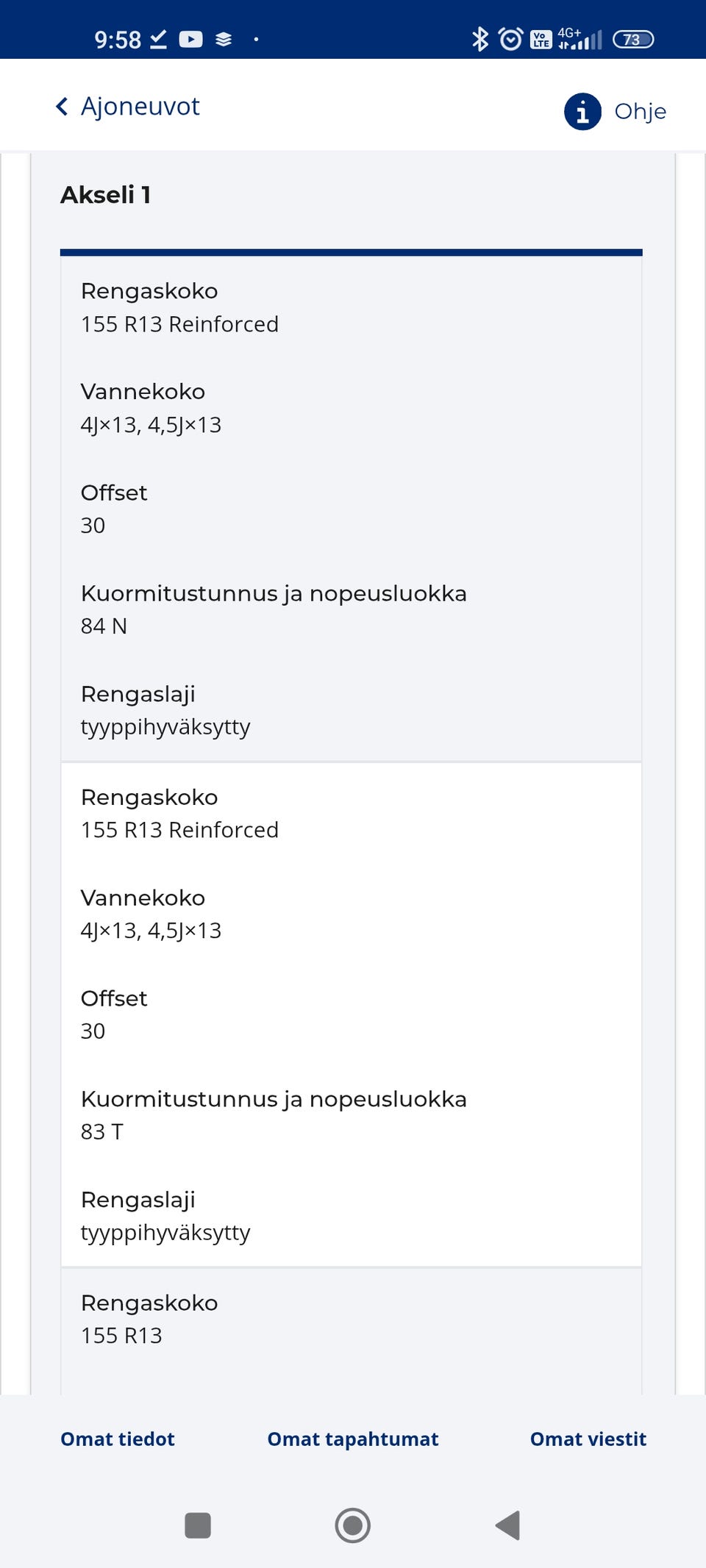Tap the Akseli 1 section heading
The height and width of the screenshot is (1568, 706).
105,194
